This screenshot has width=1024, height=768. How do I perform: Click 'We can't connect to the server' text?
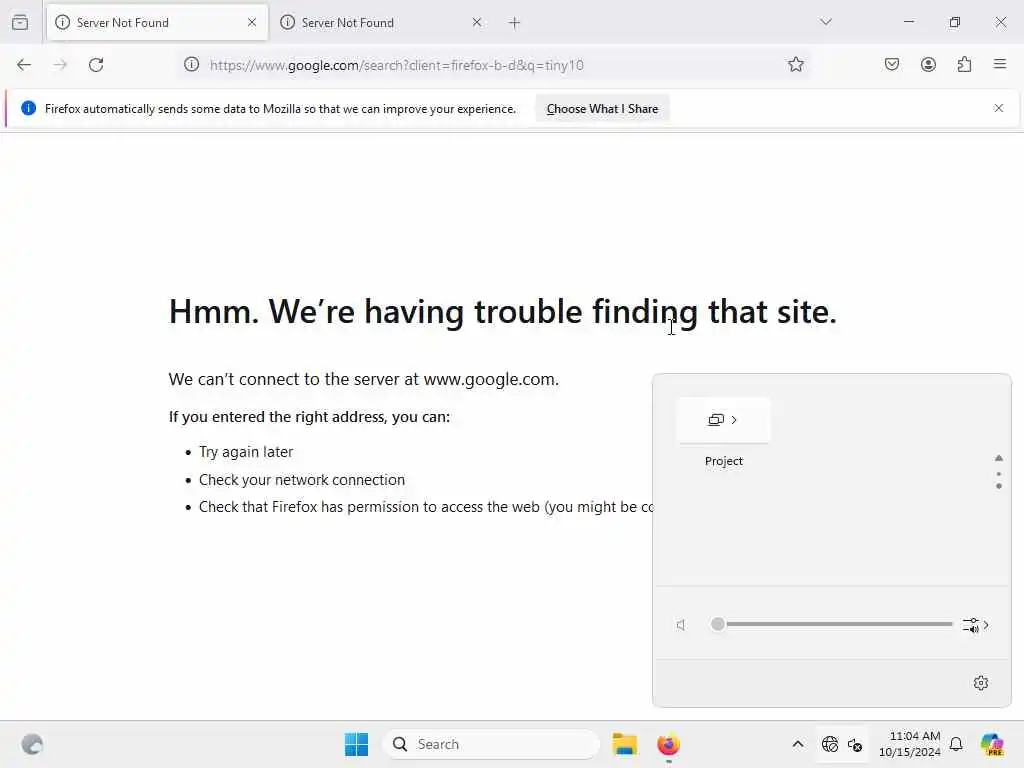pyautogui.click(x=364, y=379)
